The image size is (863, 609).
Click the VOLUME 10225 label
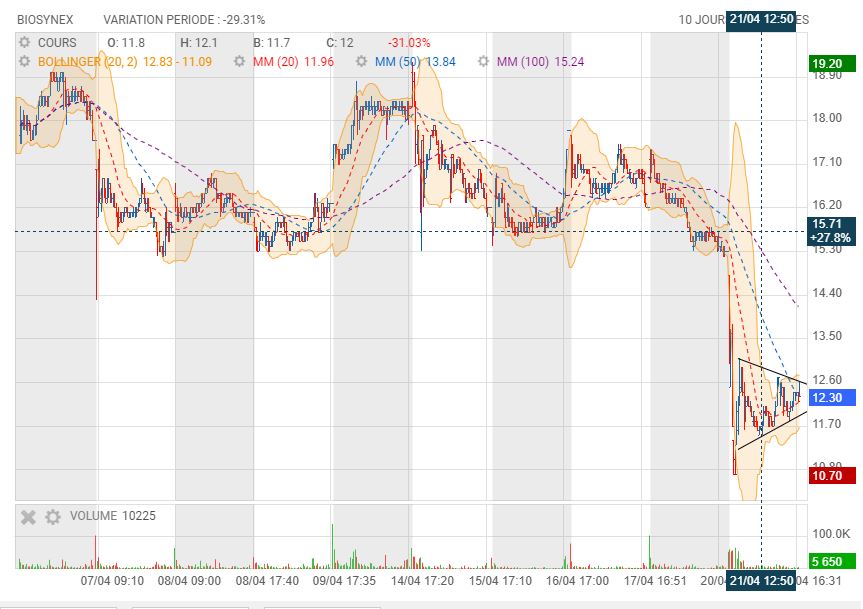coord(113,516)
